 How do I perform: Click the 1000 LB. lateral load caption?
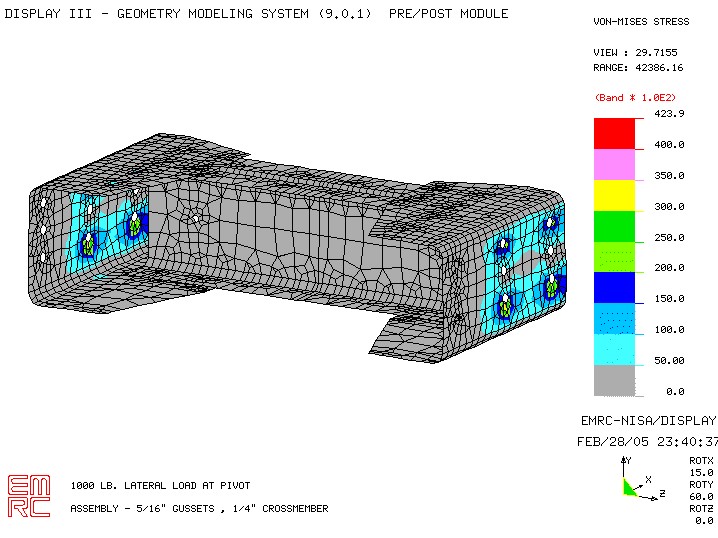click(x=160, y=486)
